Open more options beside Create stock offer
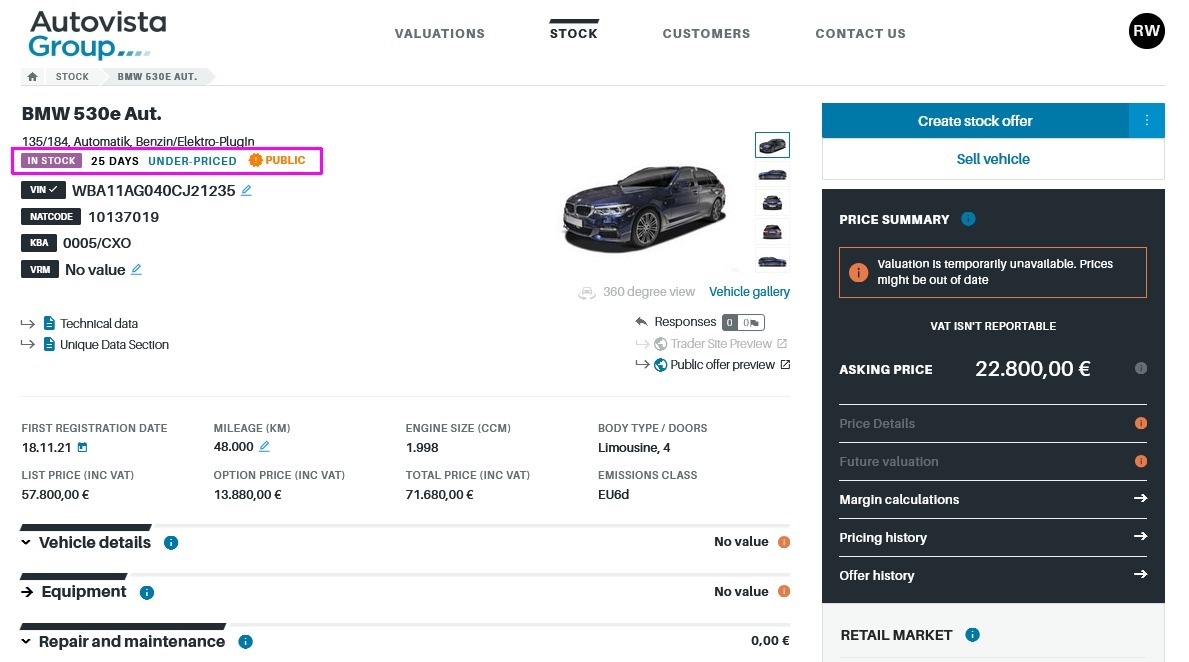This screenshot has width=1189, height=662. [x=1147, y=121]
